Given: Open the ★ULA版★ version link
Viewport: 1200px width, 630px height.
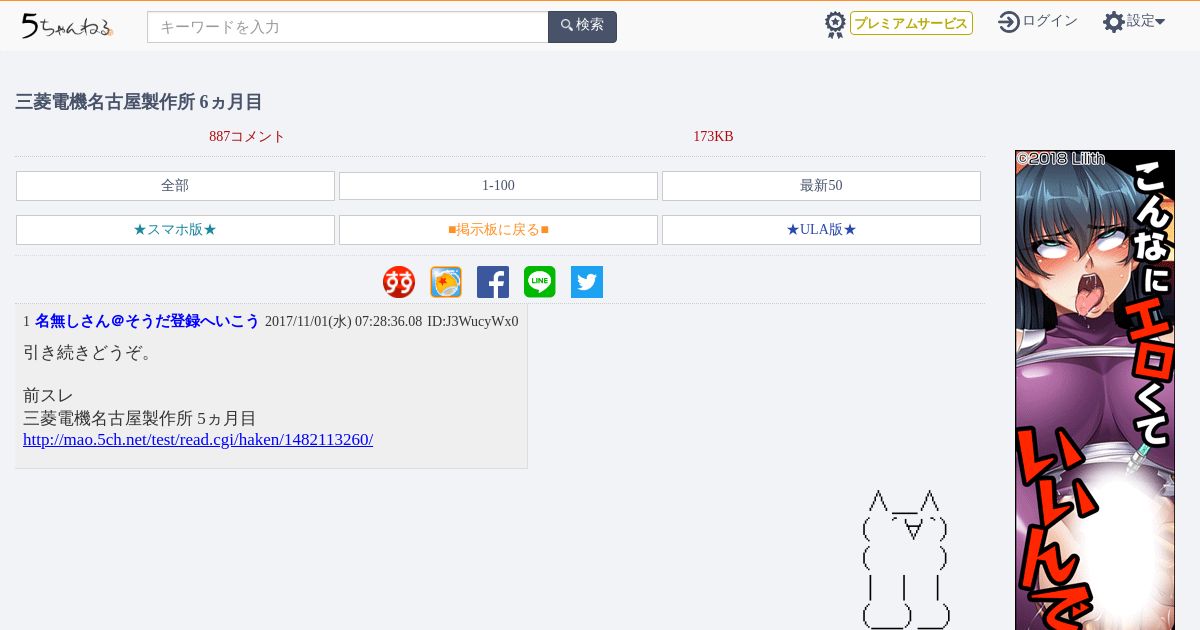Looking at the screenshot, I should tap(821, 230).
